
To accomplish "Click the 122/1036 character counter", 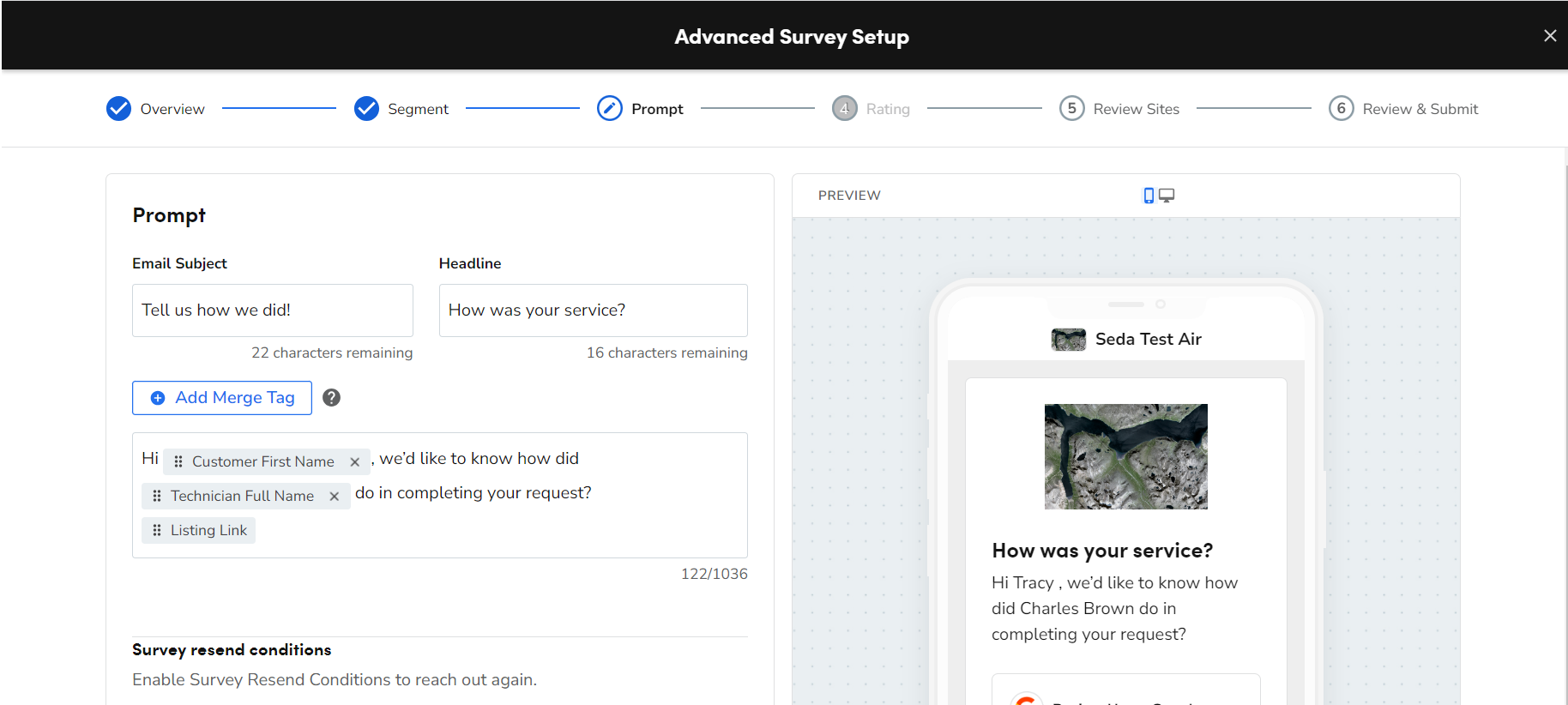I will tap(714, 574).
